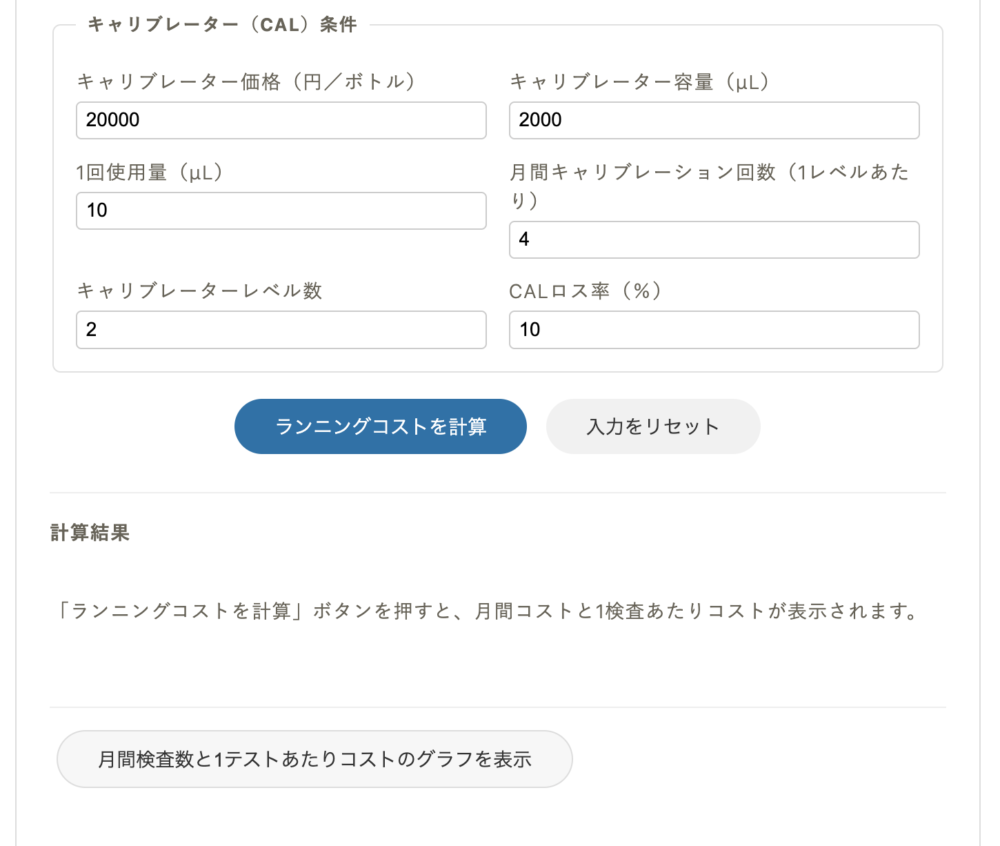Select the 1回使用量 (µL) field
1000x846 pixels.
[281, 211]
